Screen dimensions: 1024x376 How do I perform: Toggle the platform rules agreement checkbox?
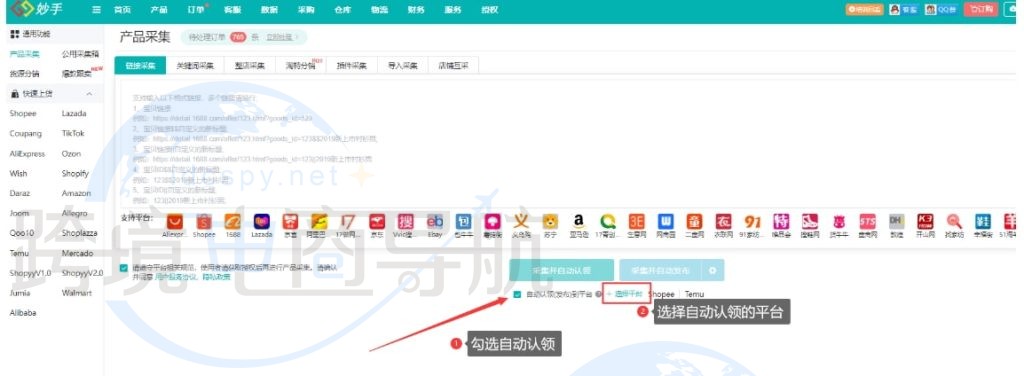(124, 268)
